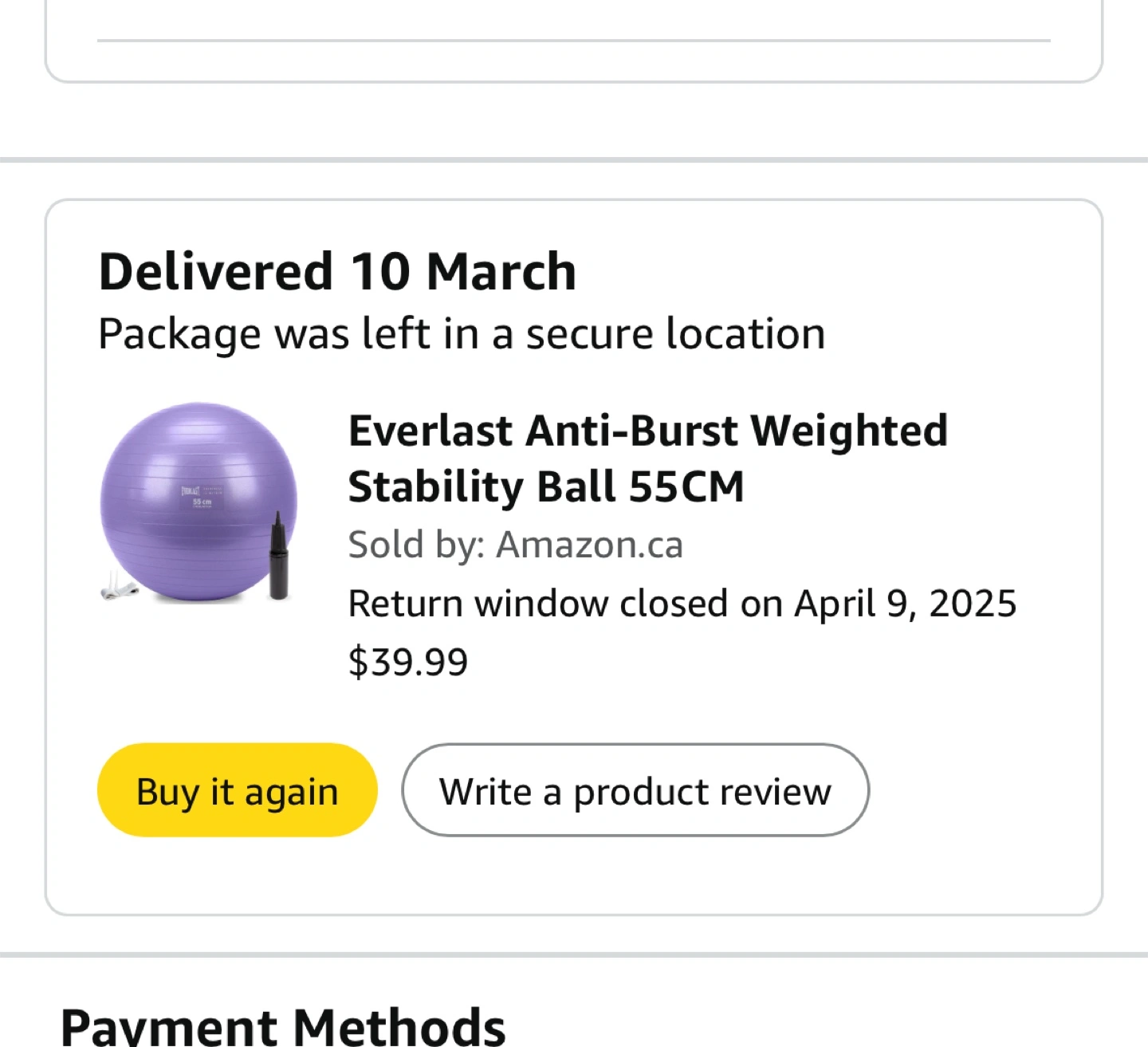1148x1047 pixels.
Task: Open Write a product review
Action: [635, 790]
